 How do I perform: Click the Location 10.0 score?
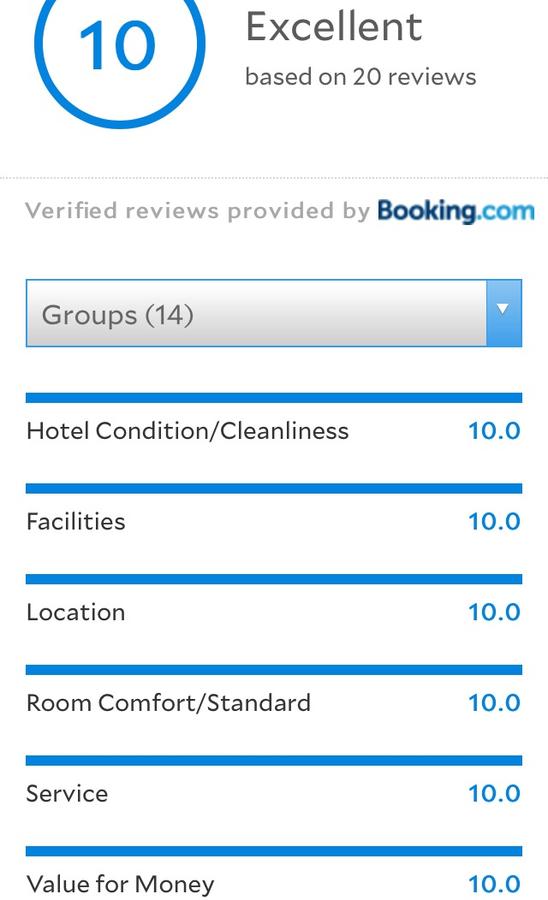pyautogui.click(x=494, y=612)
